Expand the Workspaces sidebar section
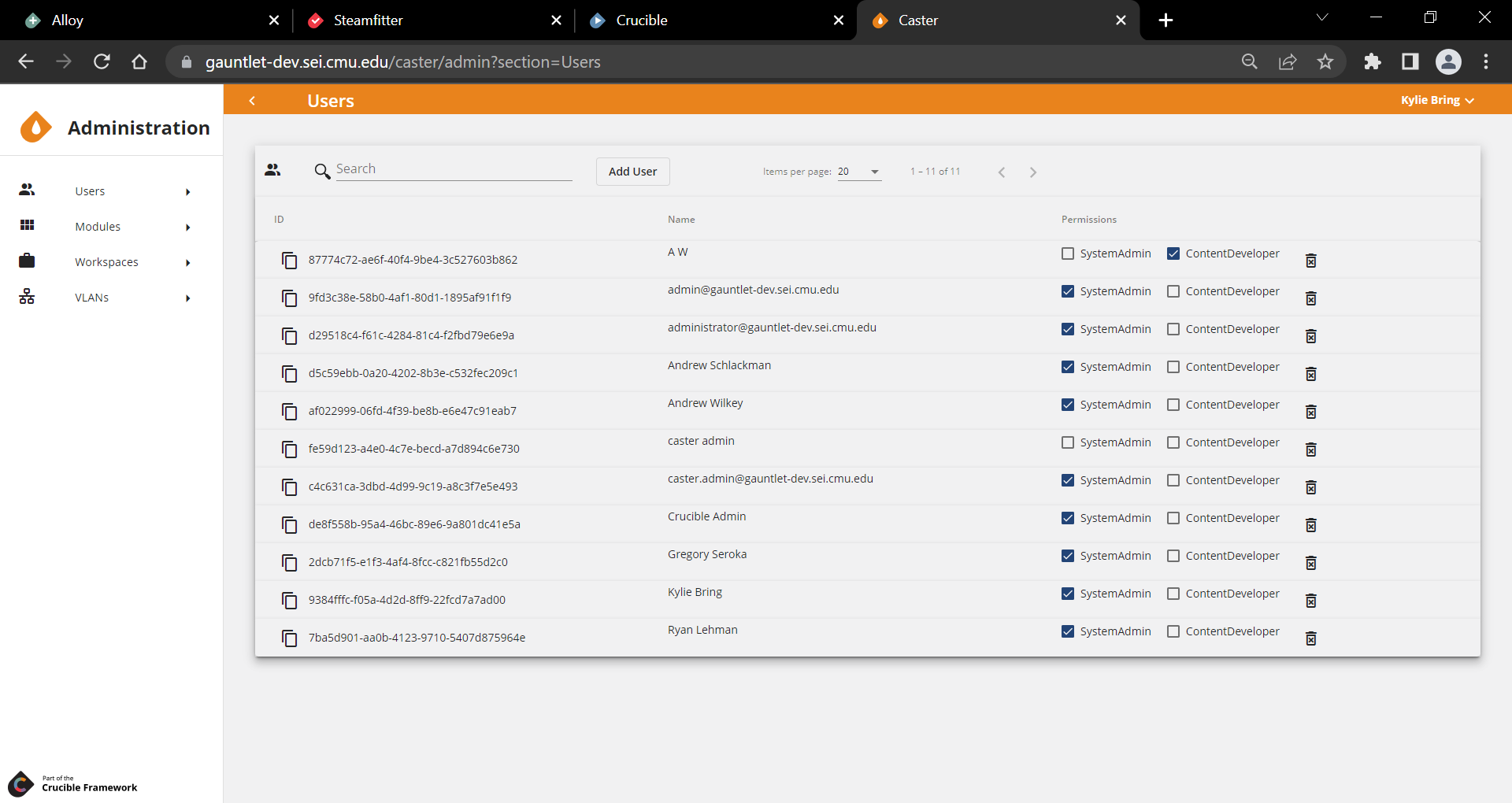This screenshot has height=803, width=1512. pyautogui.click(x=107, y=262)
